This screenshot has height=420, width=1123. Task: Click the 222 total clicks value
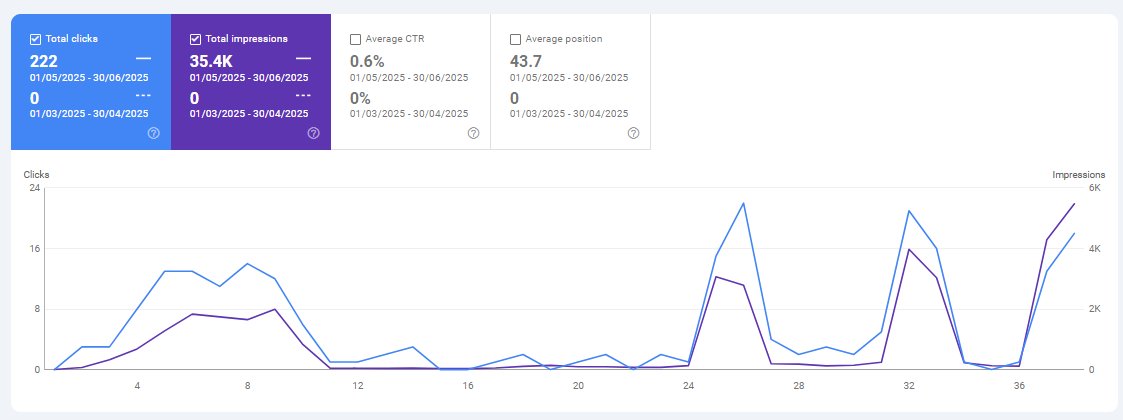click(x=44, y=62)
